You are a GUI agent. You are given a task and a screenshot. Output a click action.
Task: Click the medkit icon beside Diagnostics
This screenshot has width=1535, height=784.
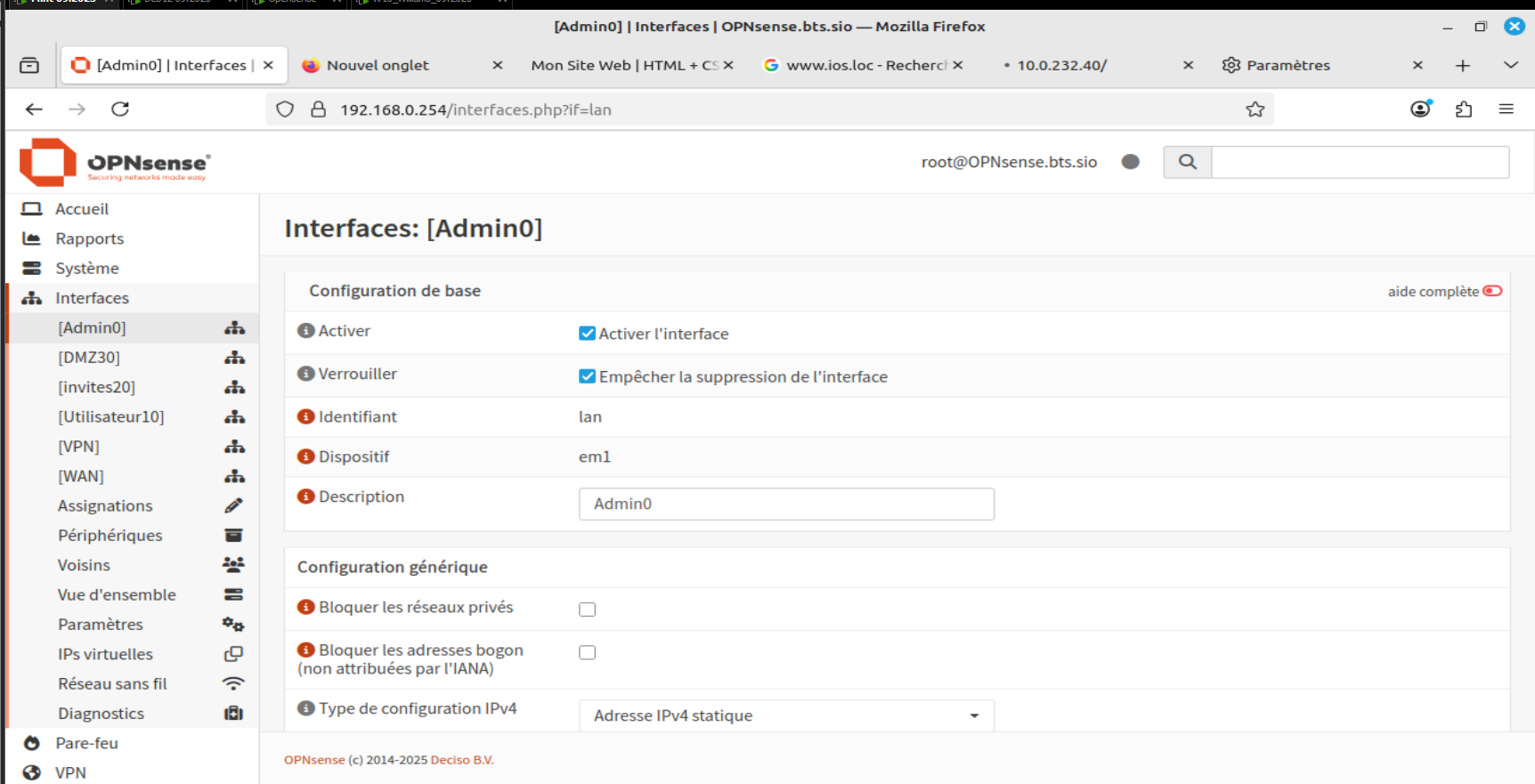[x=233, y=714]
